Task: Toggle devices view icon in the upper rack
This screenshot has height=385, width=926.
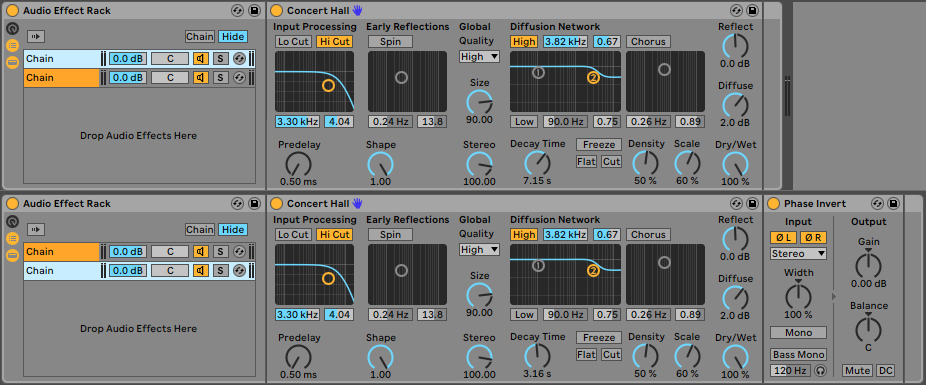Action: (12, 63)
